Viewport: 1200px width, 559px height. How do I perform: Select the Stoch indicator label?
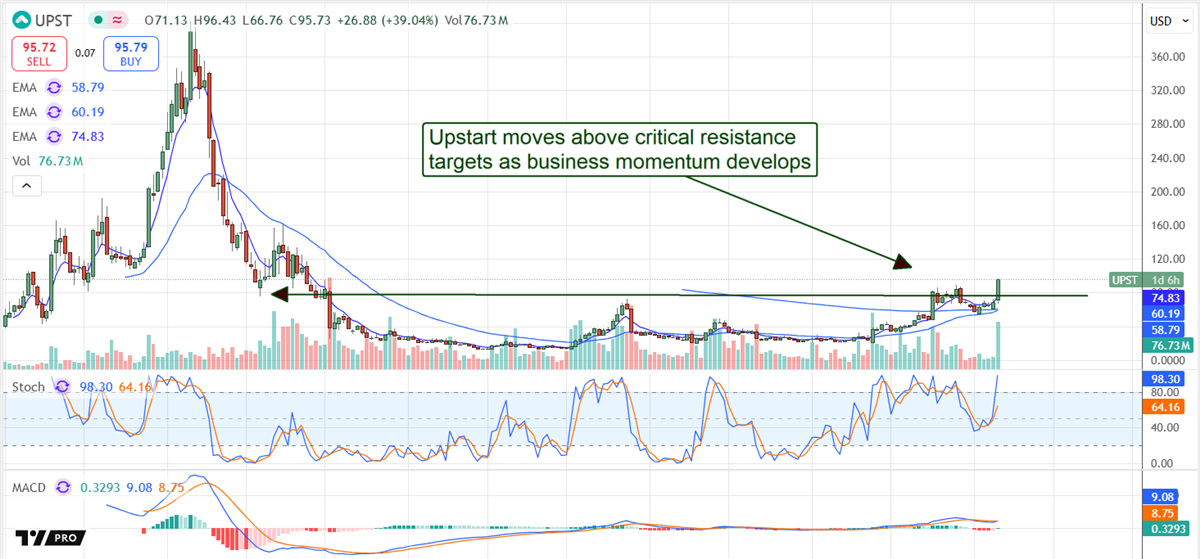tap(29, 387)
